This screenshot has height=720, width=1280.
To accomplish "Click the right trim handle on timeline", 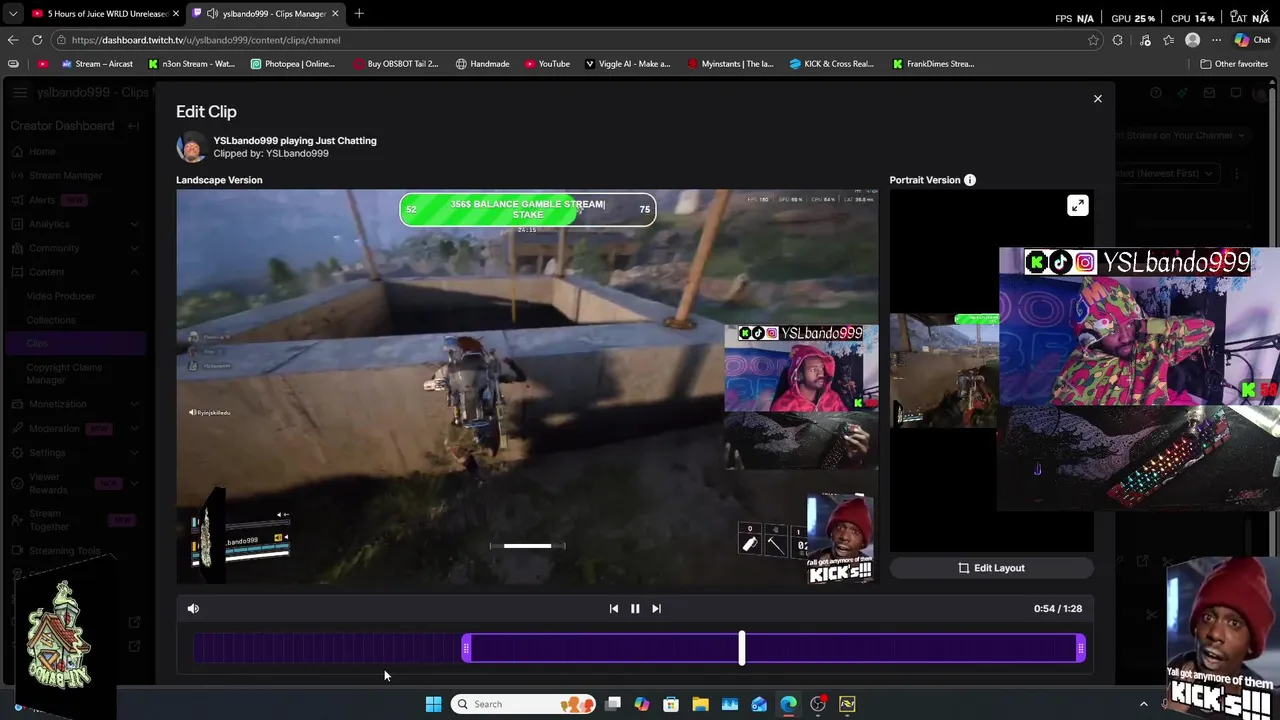I will pos(1080,649).
